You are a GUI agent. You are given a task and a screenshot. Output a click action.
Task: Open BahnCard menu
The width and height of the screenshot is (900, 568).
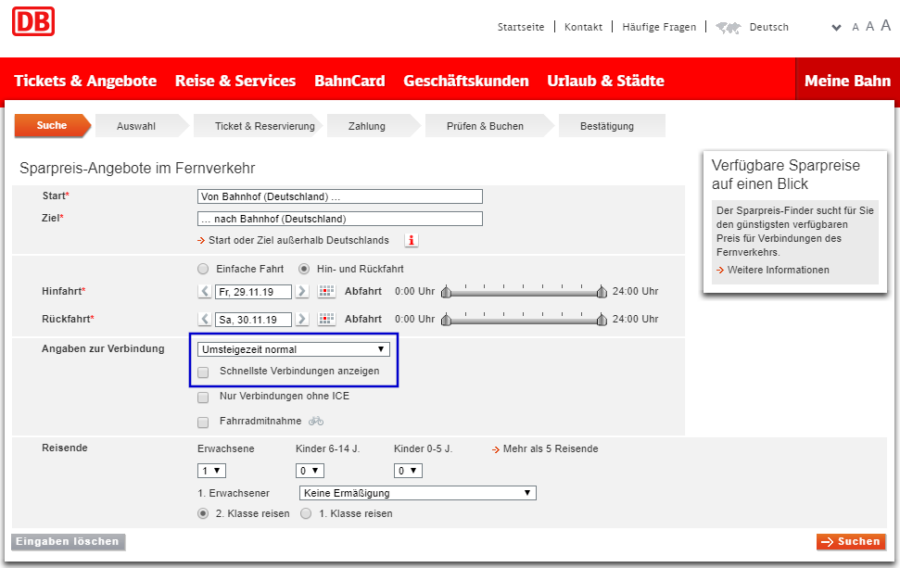tap(350, 81)
